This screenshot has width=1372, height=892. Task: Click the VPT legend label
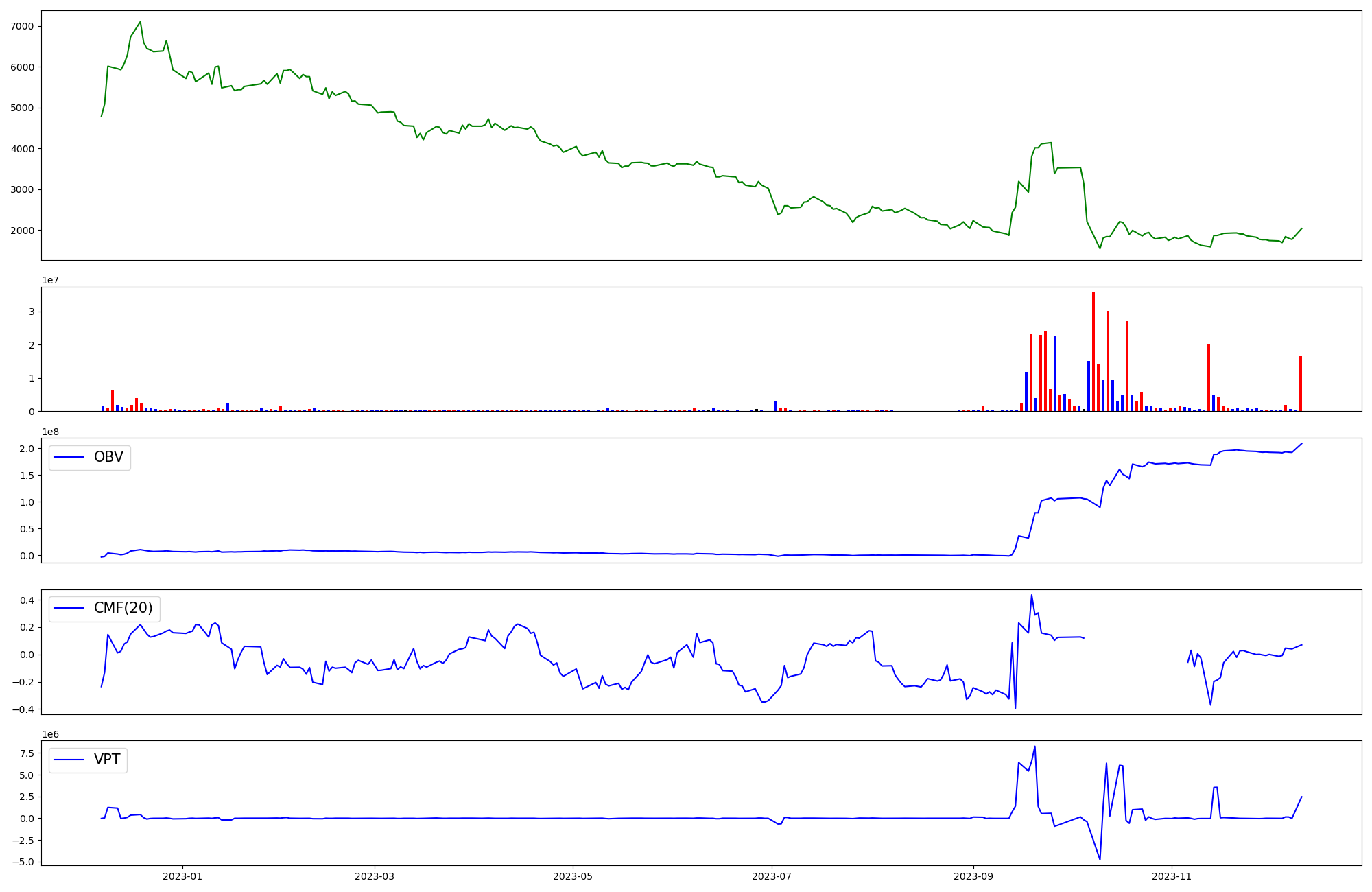(x=107, y=760)
